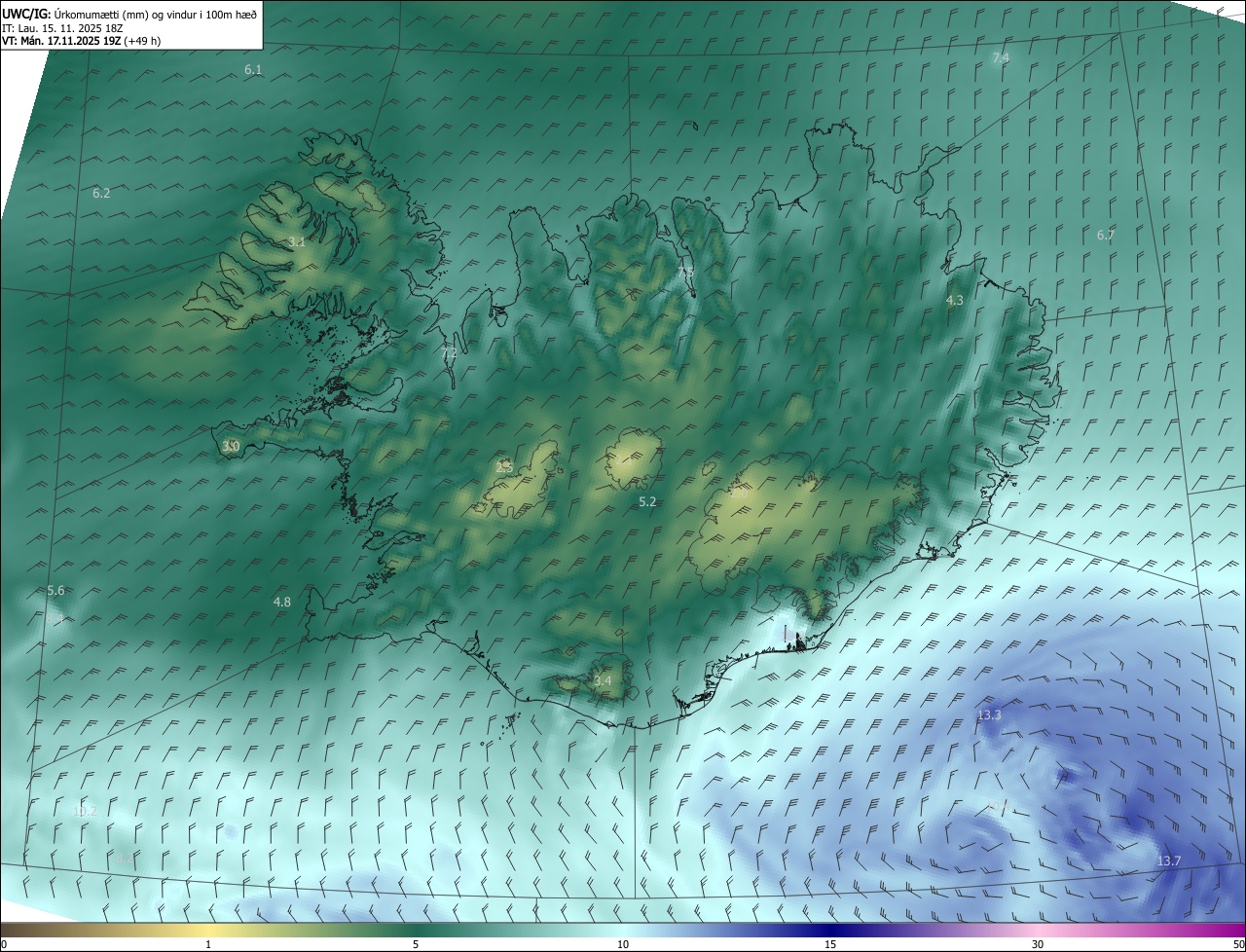Click the 6.2 precipitation value
Viewport: 1246px width, 952px height.
tap(101, 194)
